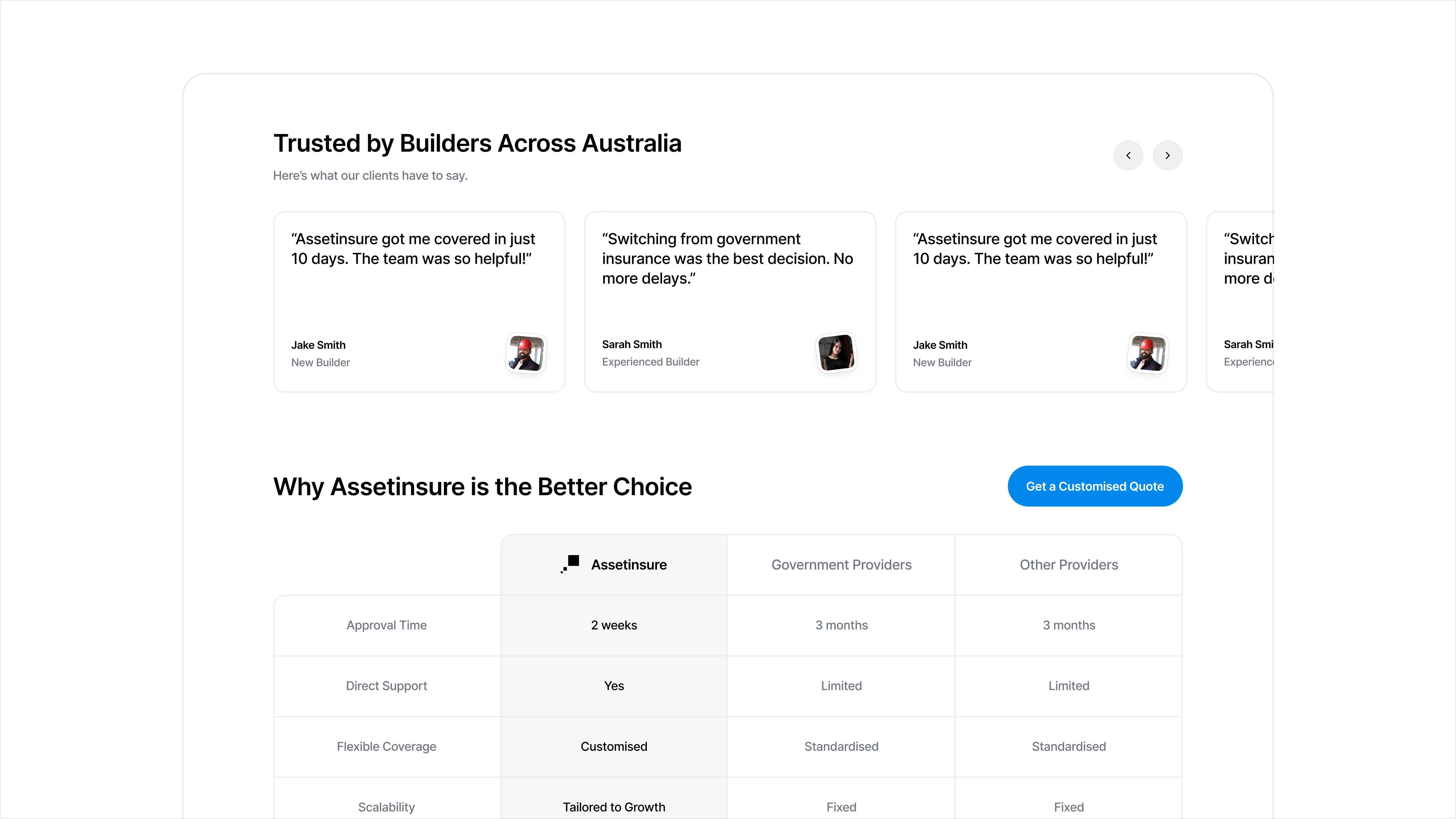The image size is (1456, 819).
Task: Open the fully visible Sarah Smith testimonial quote
Action: (727, 258)
